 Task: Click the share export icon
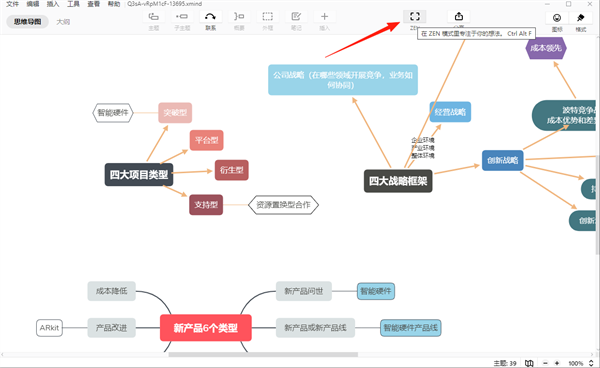459,16
